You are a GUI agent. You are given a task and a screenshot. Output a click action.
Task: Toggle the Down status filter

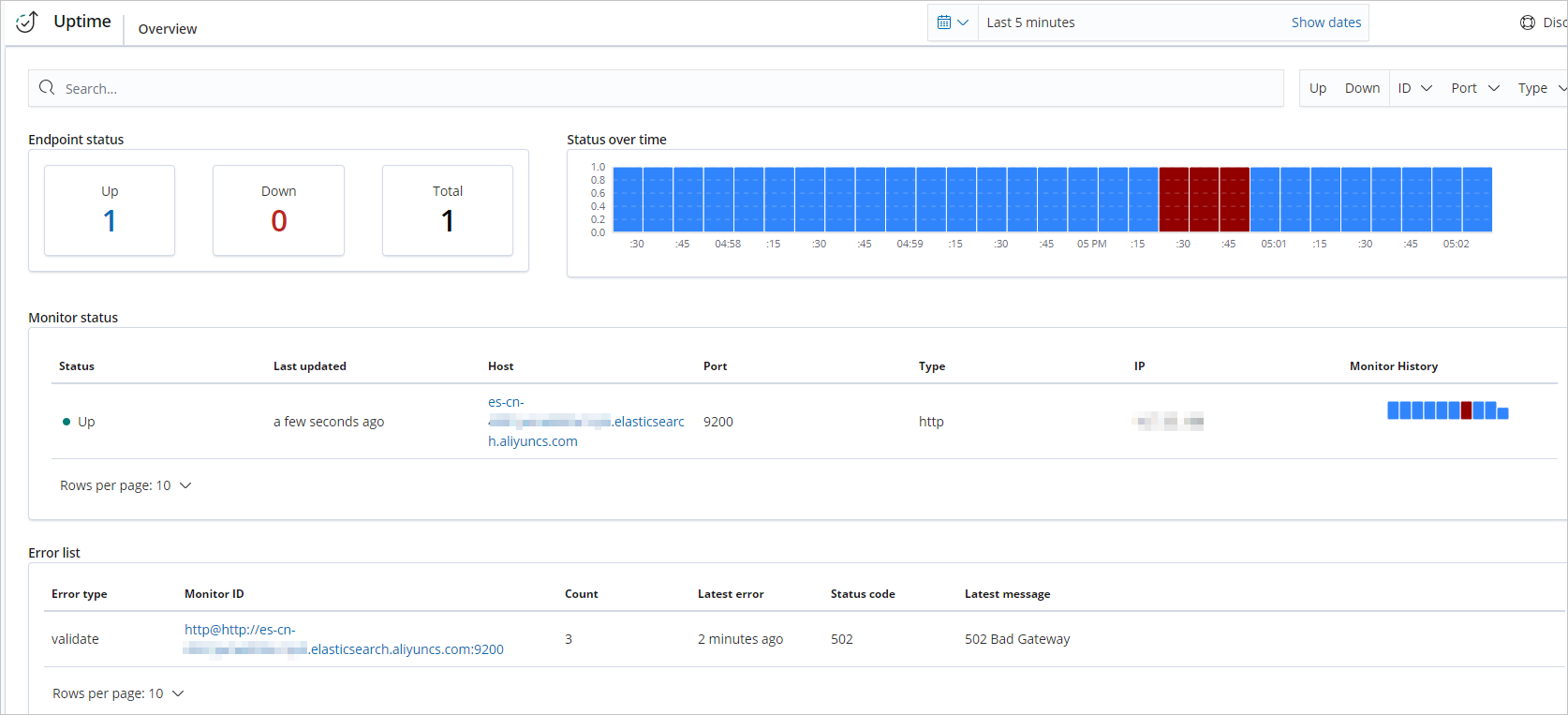point(1362,88)
